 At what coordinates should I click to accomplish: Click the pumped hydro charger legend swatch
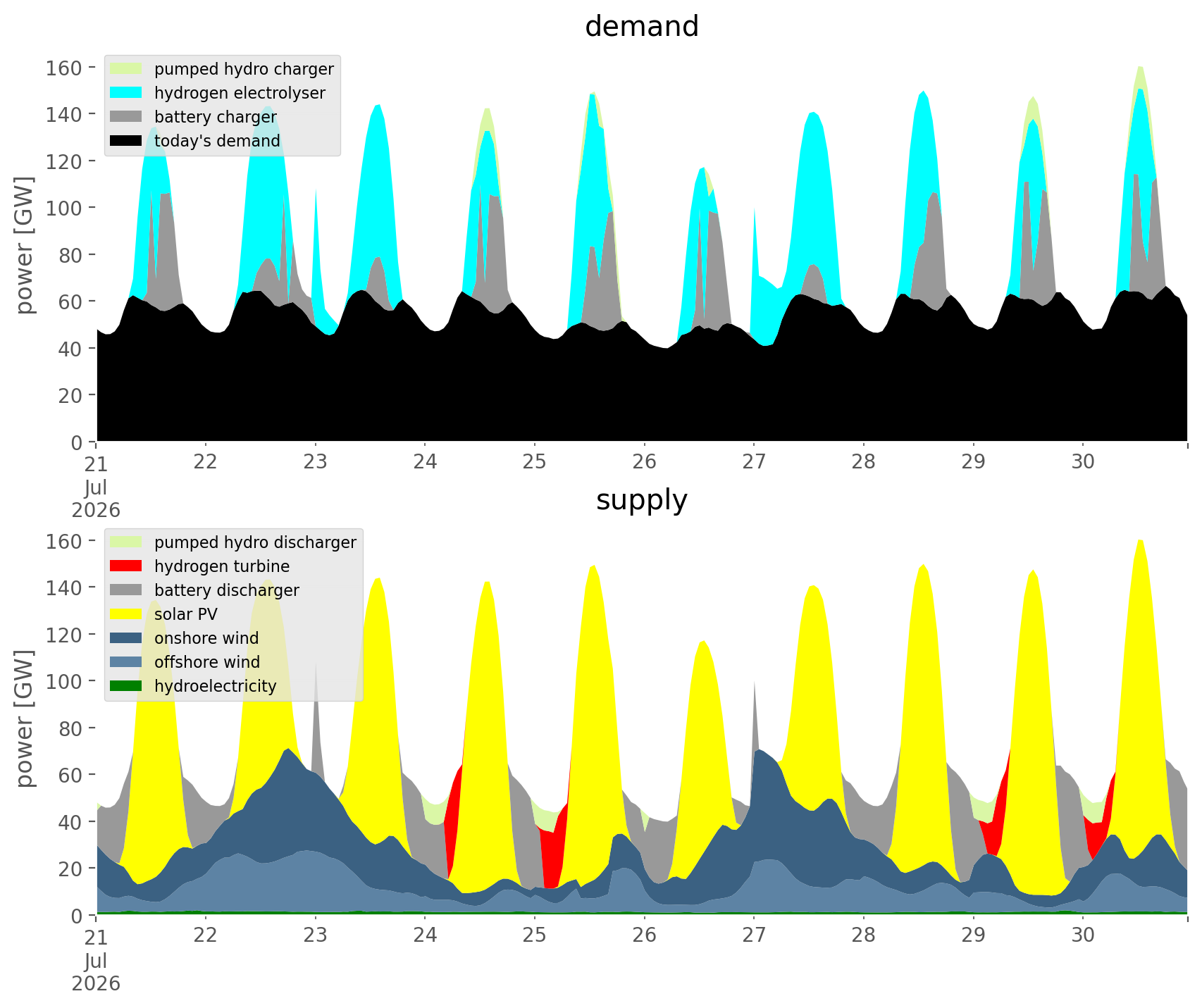point(126,69)
